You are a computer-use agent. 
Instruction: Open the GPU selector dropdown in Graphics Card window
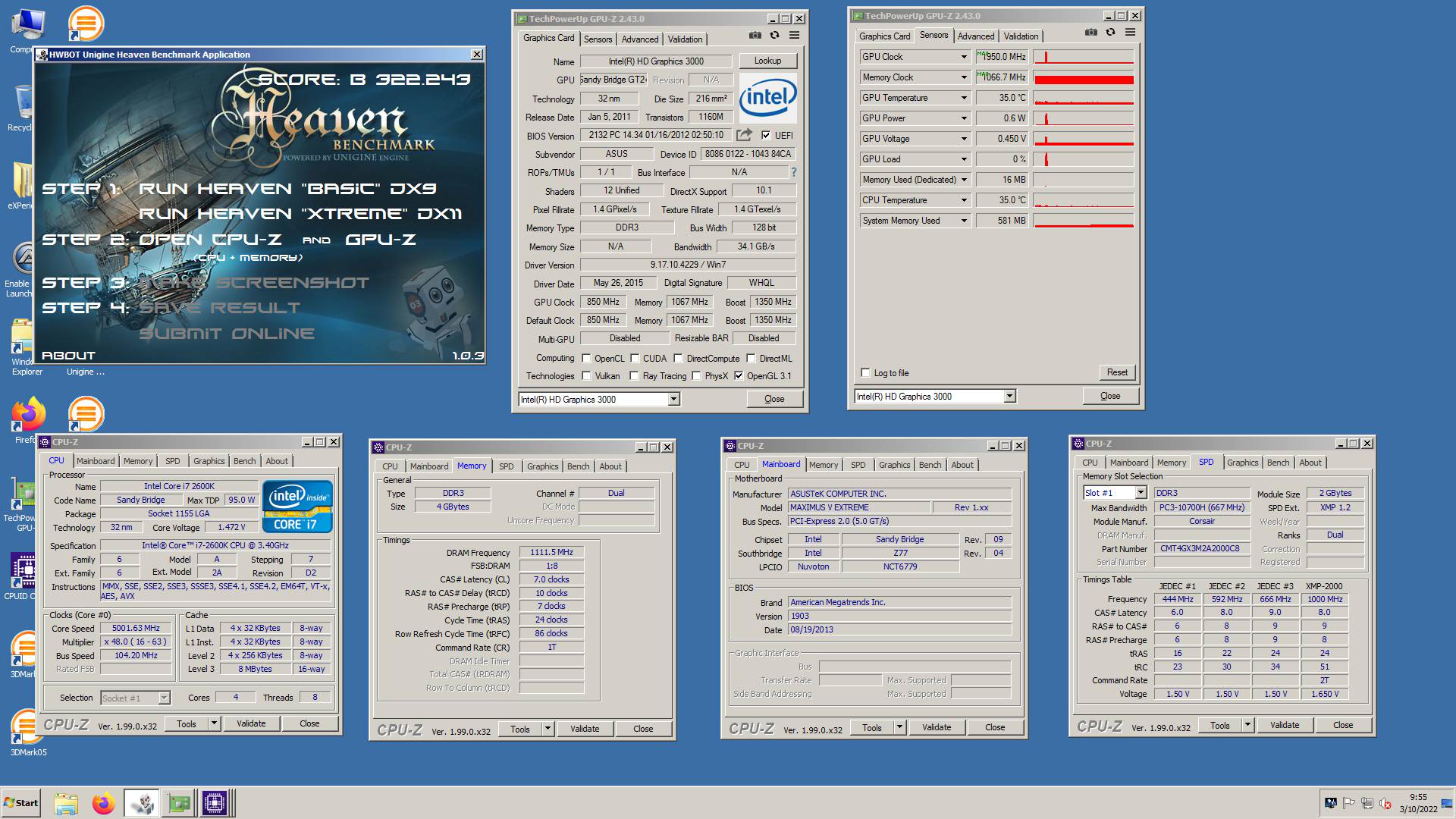coord(673,400)
